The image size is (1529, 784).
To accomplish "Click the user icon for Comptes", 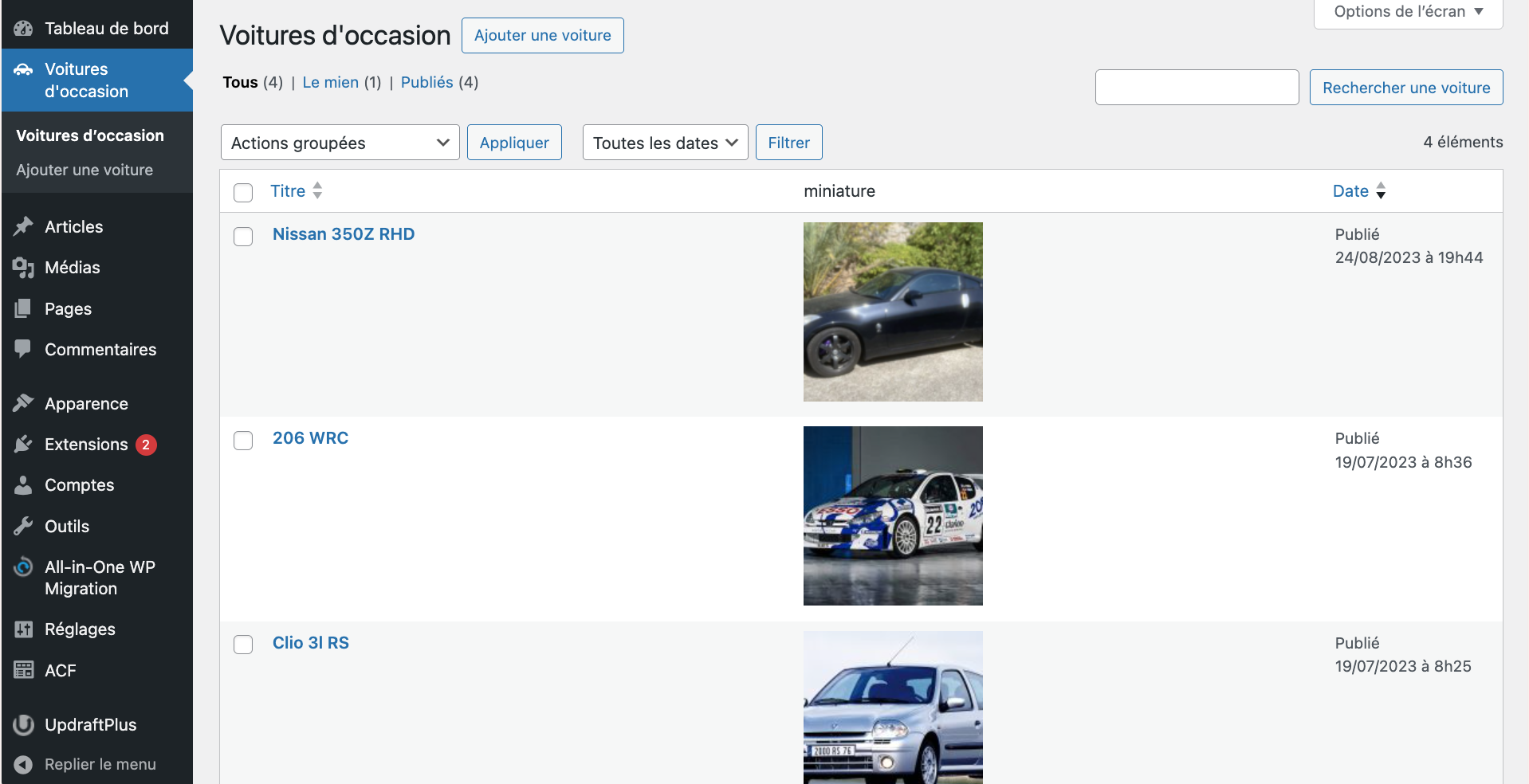I will point(23,485).
